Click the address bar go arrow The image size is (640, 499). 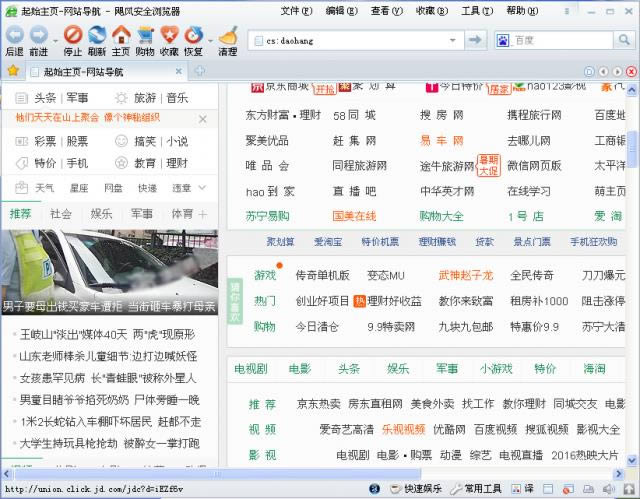(x=475, y=40)
